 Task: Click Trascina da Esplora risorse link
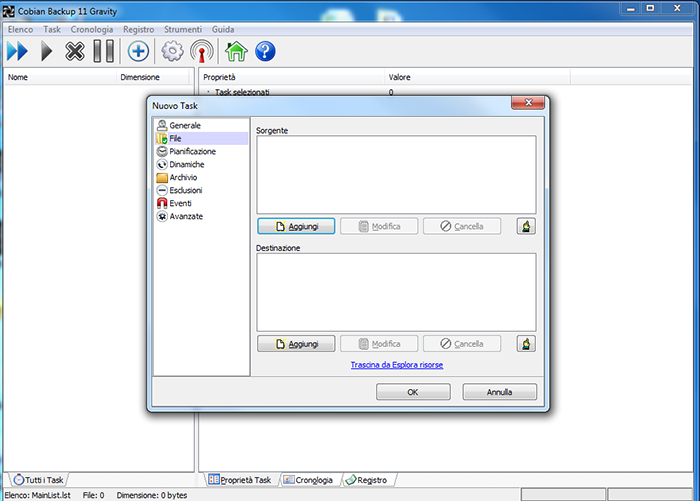coord(397,365)
